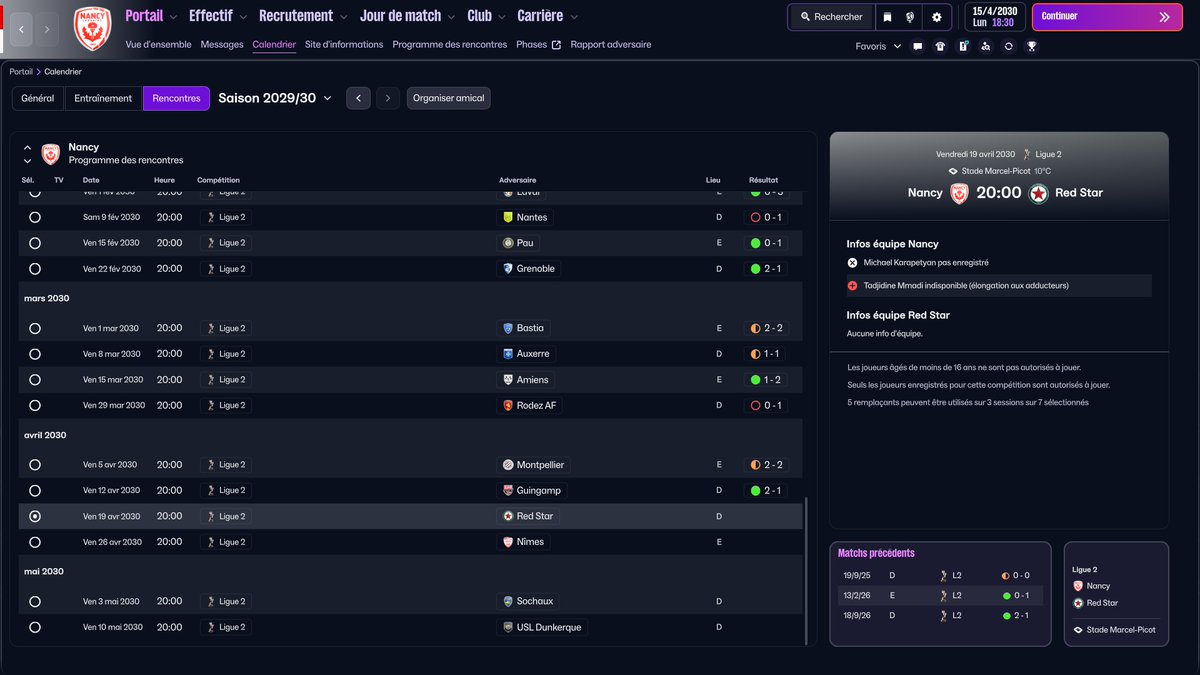Open the globe icon in the top bar
1200x675 pixels.
pyautogui.click(x=910, y=17)
